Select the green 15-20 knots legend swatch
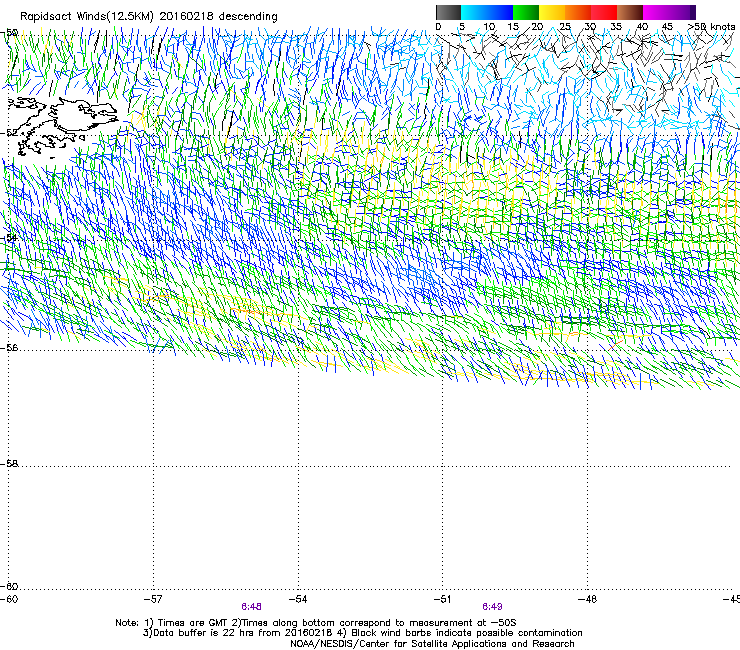Viewport: 740px width, 650px height. tap(526, 12)
